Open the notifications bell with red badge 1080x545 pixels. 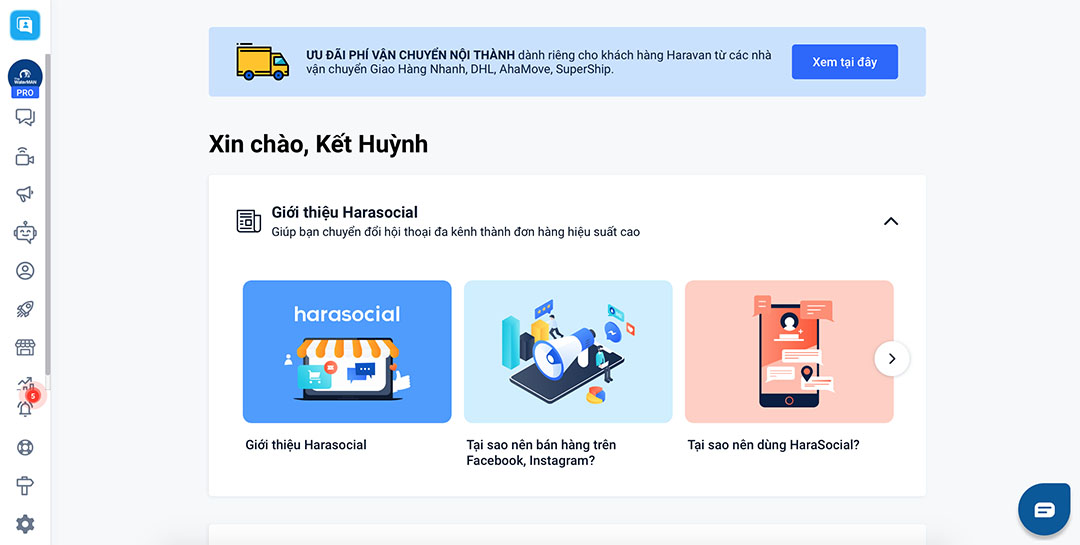pos(25,407)
